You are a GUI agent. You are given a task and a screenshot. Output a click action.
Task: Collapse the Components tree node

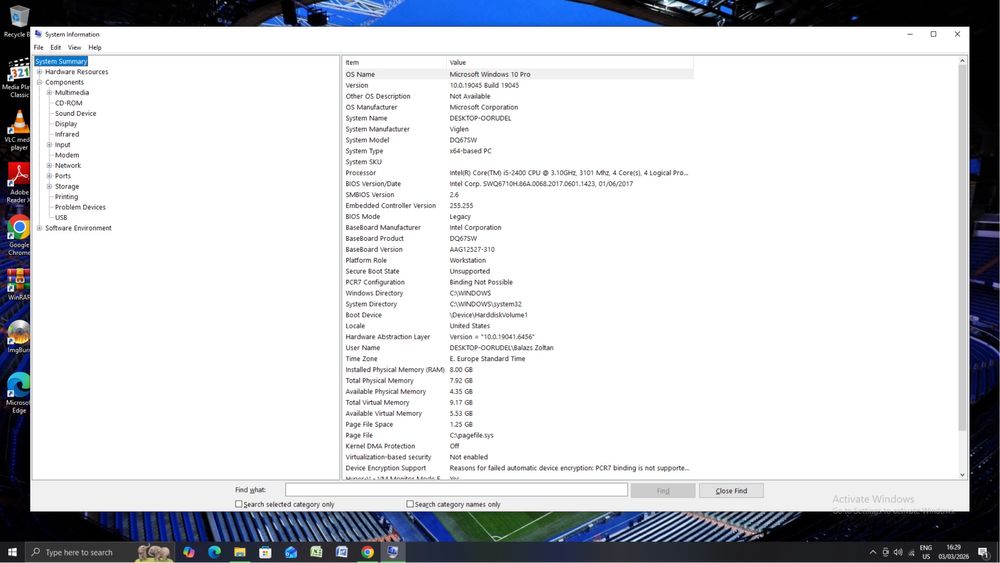point(40,82)
